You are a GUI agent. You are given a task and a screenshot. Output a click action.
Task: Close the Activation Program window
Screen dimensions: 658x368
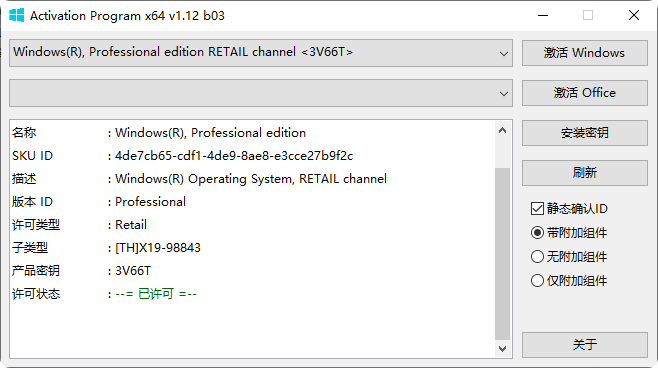[x=634, y=16]
